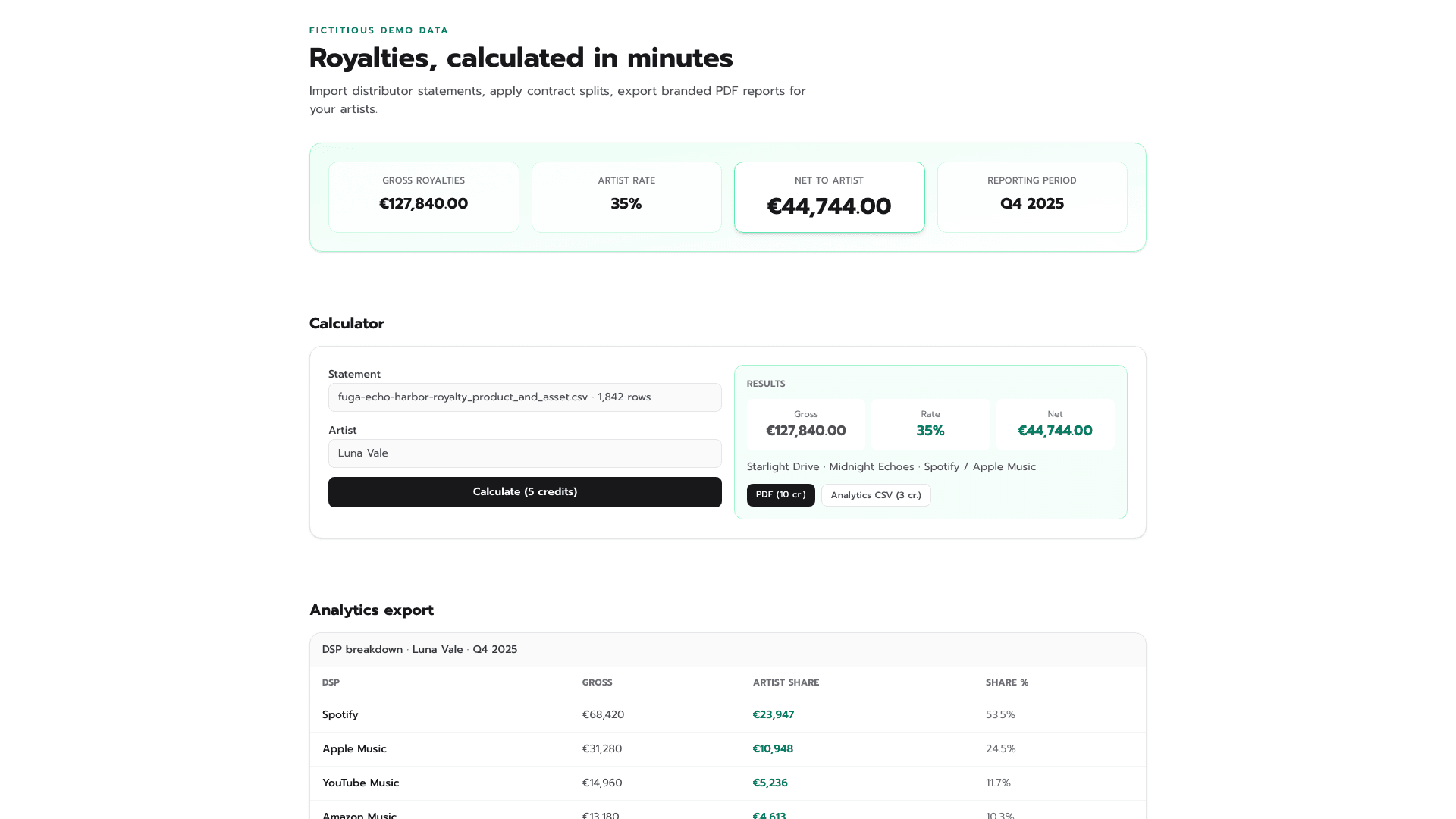Click the FICTITIOUS DEMO DATA label

379,30
